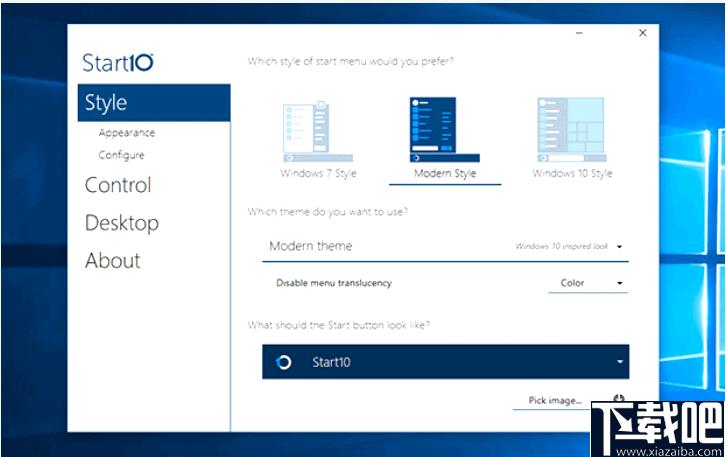Click the 'Modern Style' caption
The height and width of the screenshot is (457, 726).
tap(445, 173)
